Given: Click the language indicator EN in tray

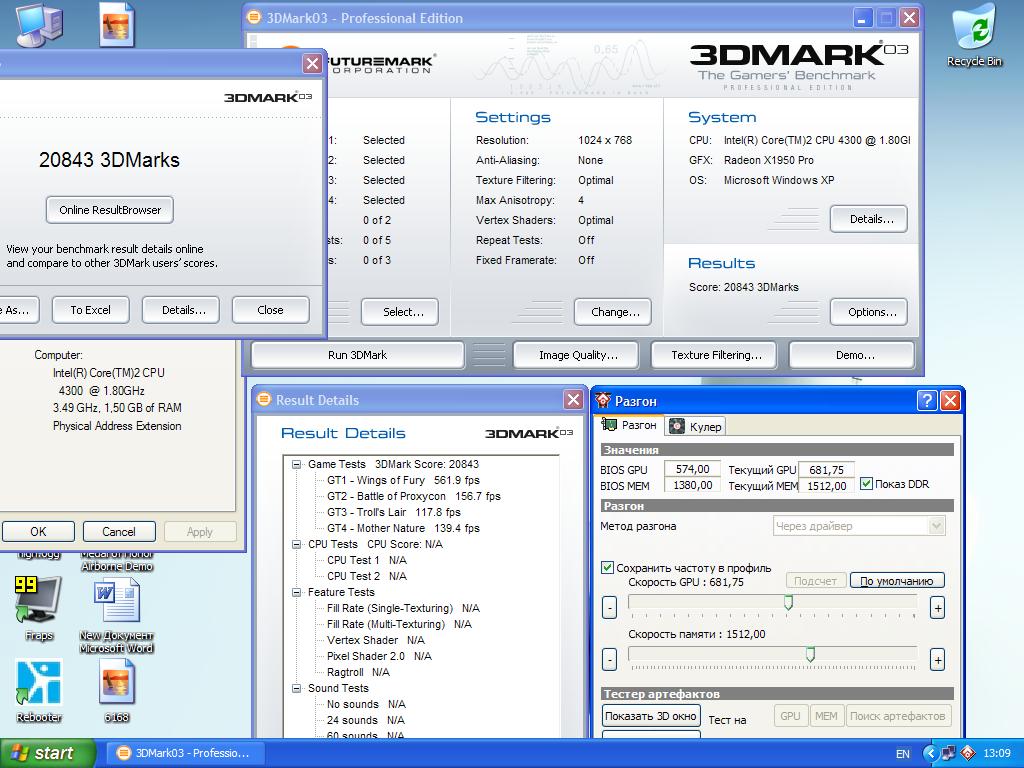Looking at the screenshot, I should click(903, 754).
